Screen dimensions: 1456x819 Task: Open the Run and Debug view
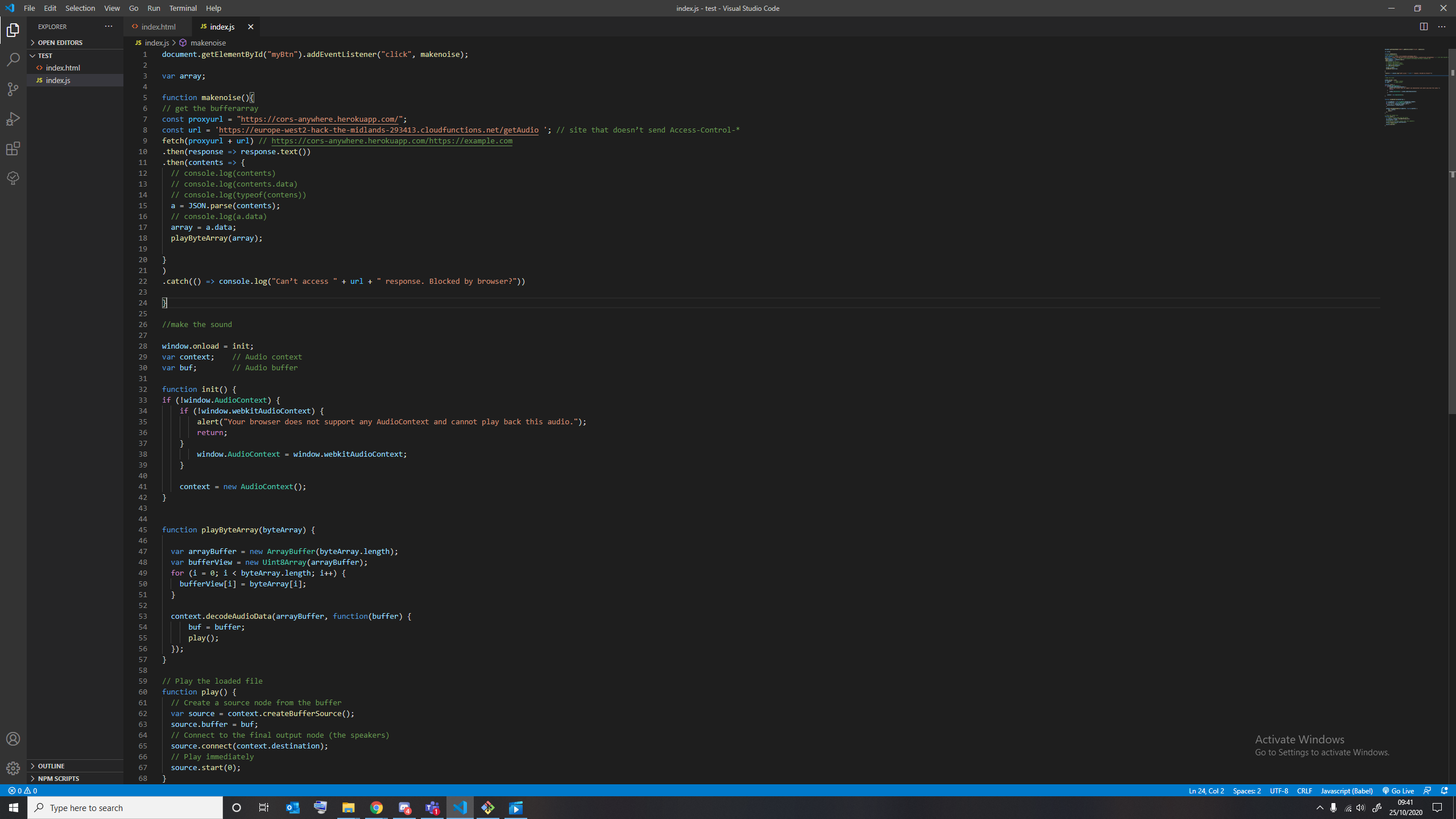[13, 119]
